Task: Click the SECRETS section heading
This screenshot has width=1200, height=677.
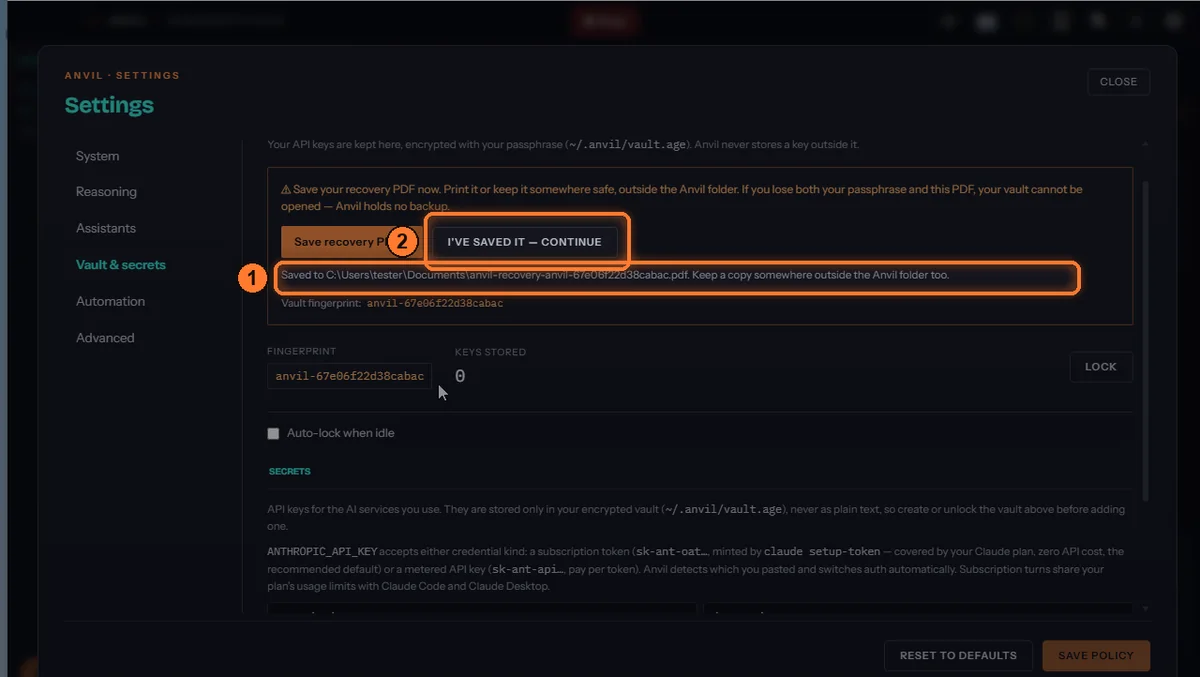Action: (x=290, y=471)
